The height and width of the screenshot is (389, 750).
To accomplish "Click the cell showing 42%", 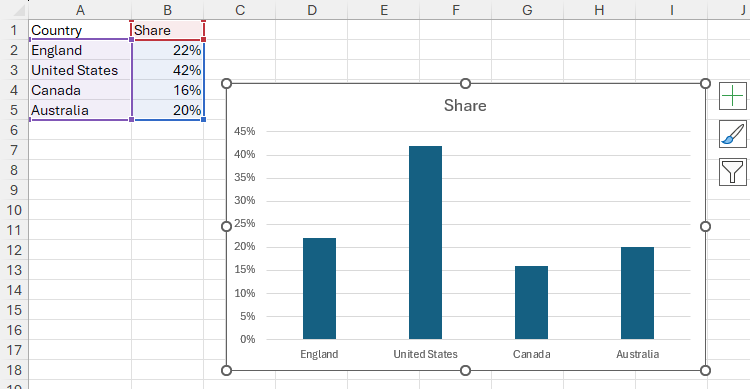I will click(x=167, y=70).
